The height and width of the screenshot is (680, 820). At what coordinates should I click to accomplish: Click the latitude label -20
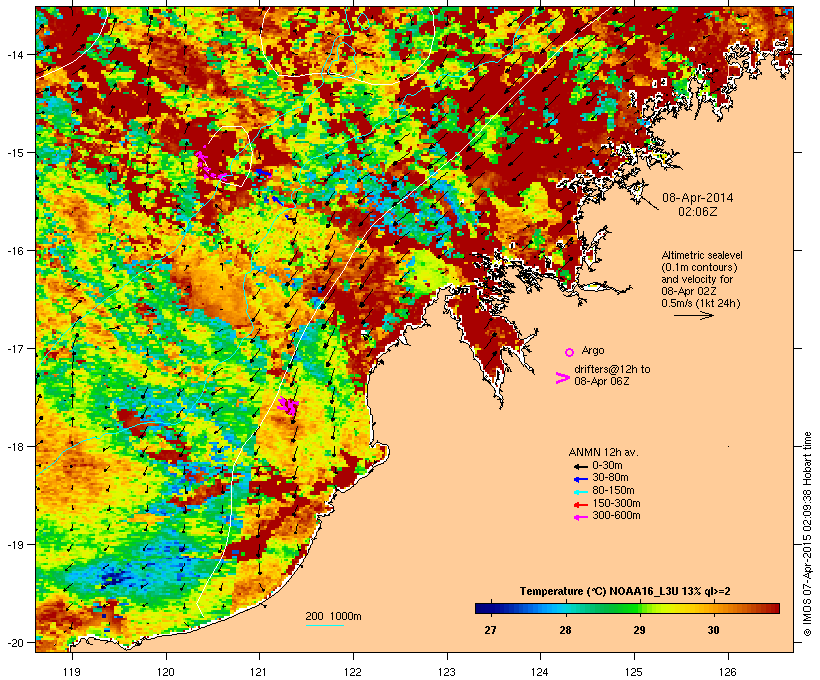coord(15,642)
